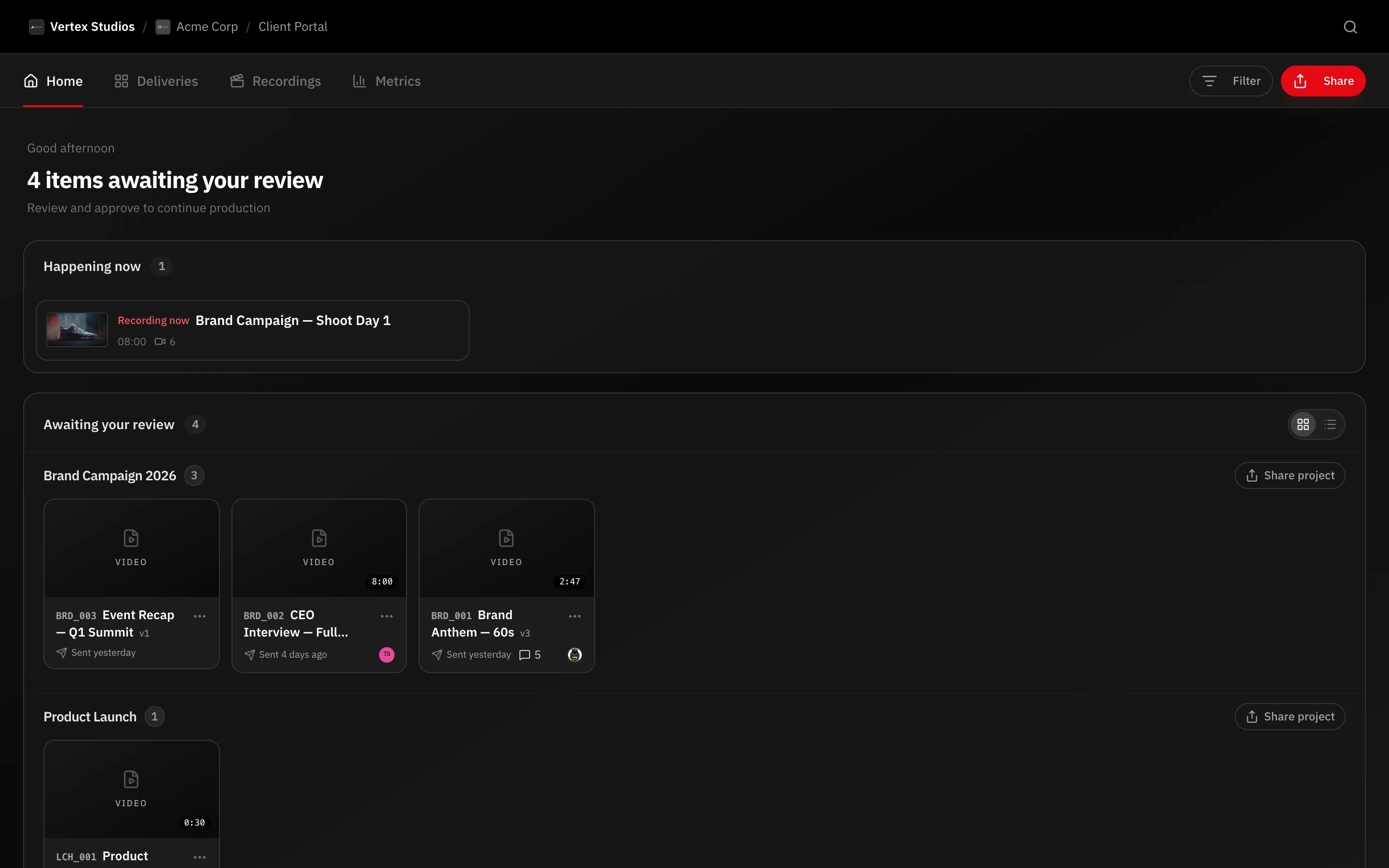Navigate to Vertex Studios breadcrumb

click(x=93, y=27)
